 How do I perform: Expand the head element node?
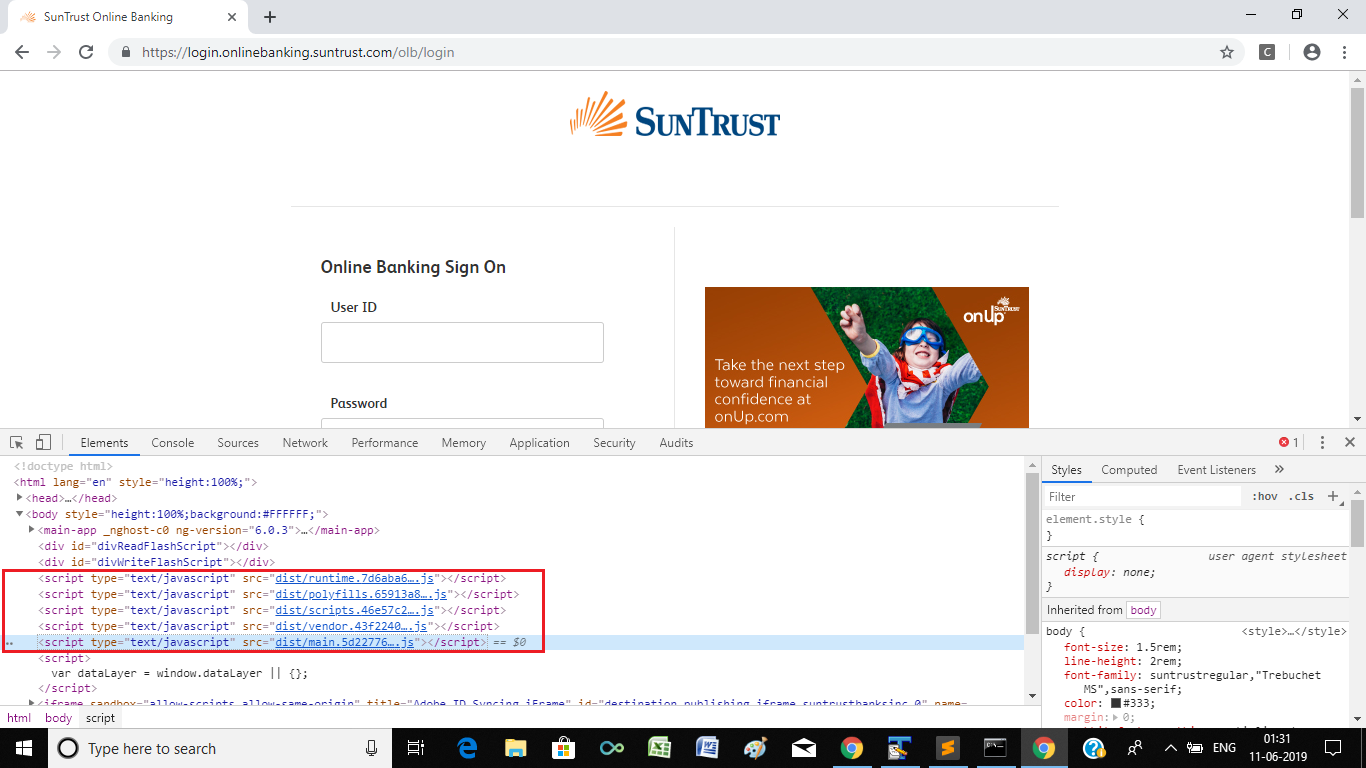coord(20,498)
